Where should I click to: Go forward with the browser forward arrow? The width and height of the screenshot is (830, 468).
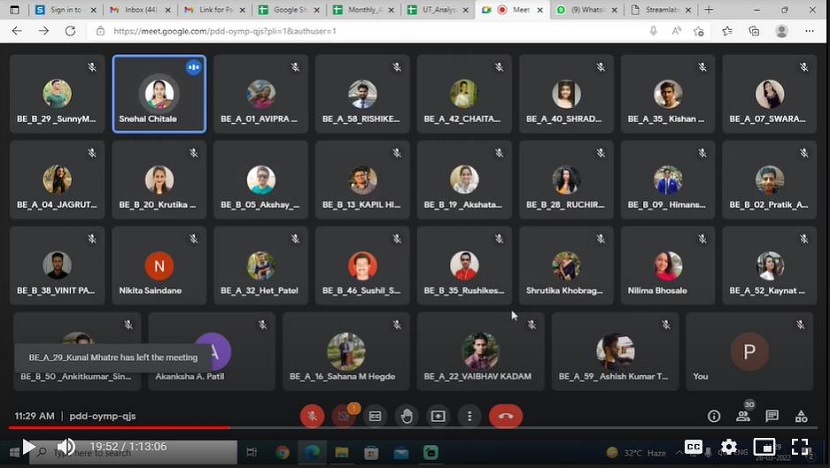43,31
